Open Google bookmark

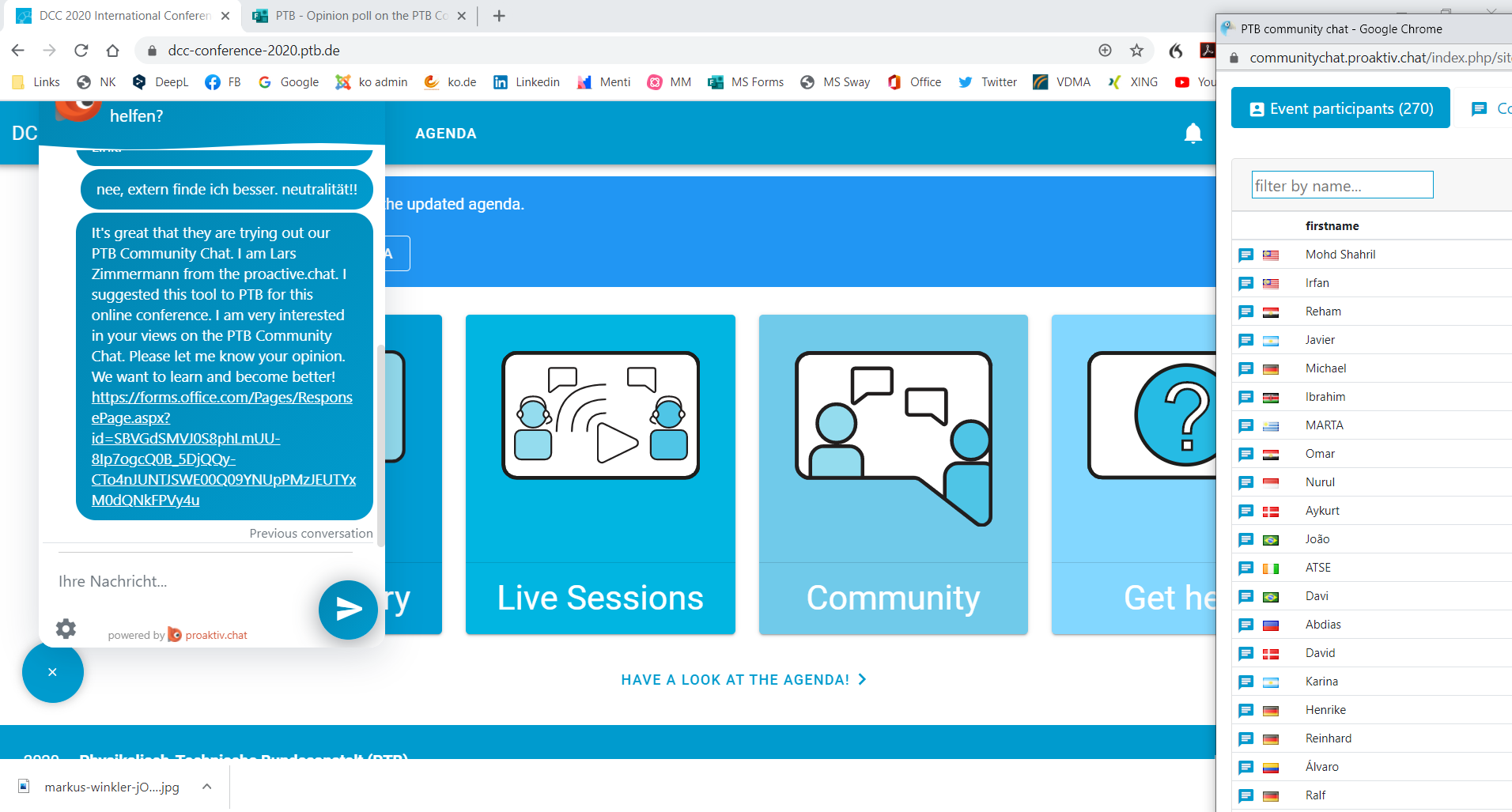click(x=289, y=82)
